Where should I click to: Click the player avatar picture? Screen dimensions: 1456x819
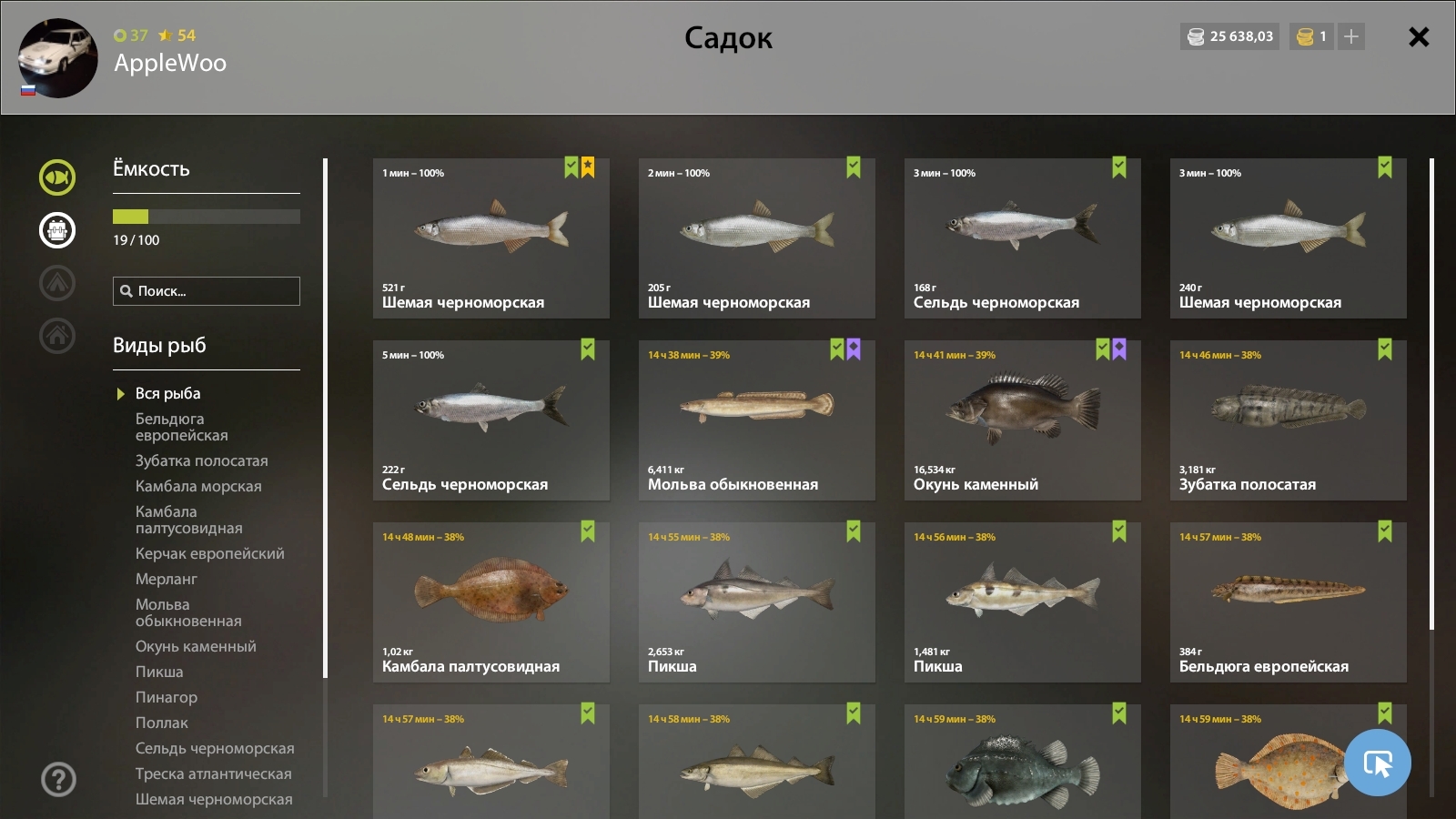coord(58,58)
